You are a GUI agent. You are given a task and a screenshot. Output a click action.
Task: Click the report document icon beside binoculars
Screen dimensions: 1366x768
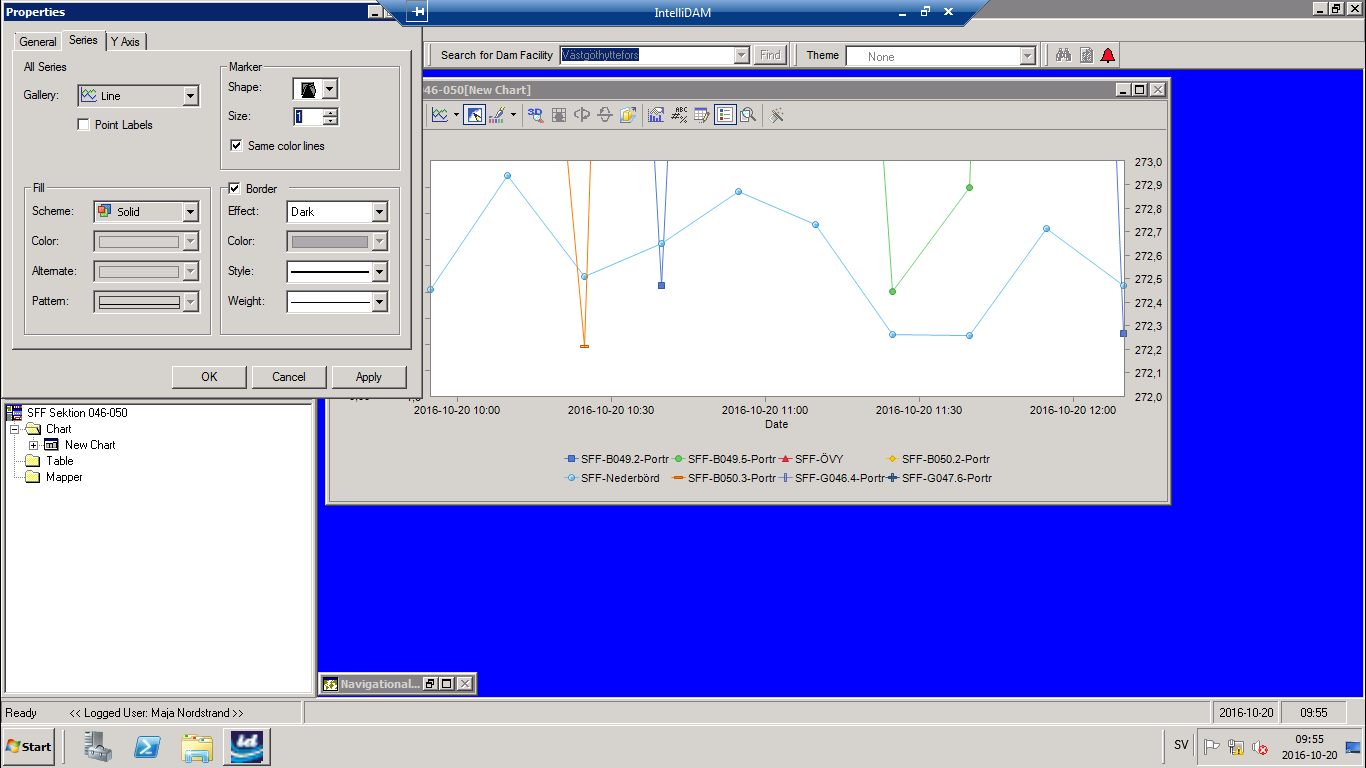(1086, 55)
